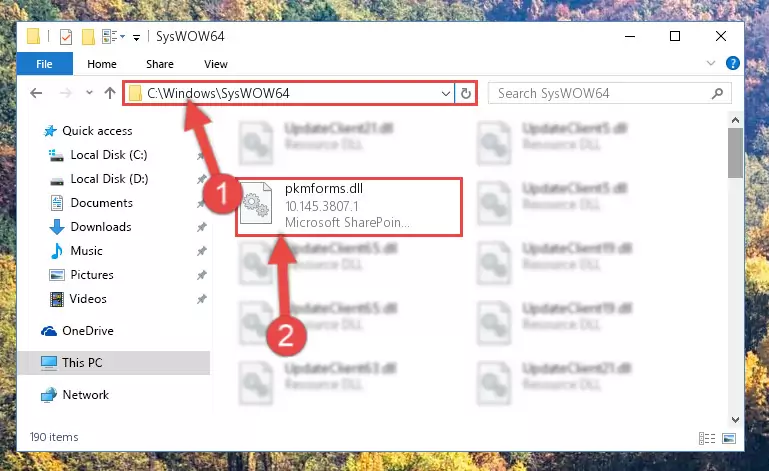
Task: Click the This PC monitor icon
Action: [x=49, y=363]
